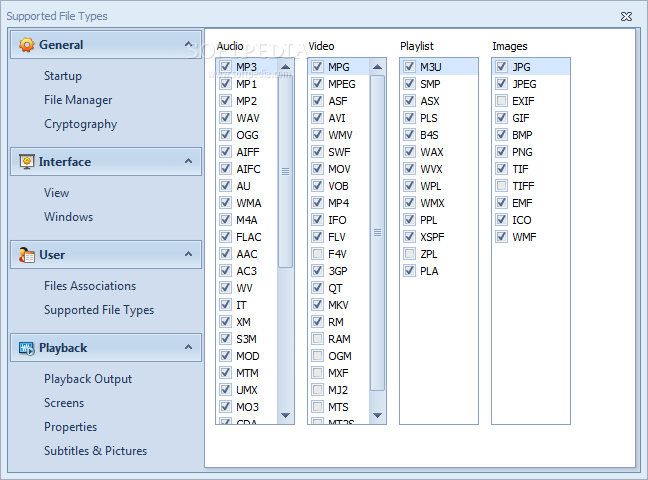Click Video list scroll up arrow
Viewport: 648px width, 480px height.
click(x=377, y=67)
